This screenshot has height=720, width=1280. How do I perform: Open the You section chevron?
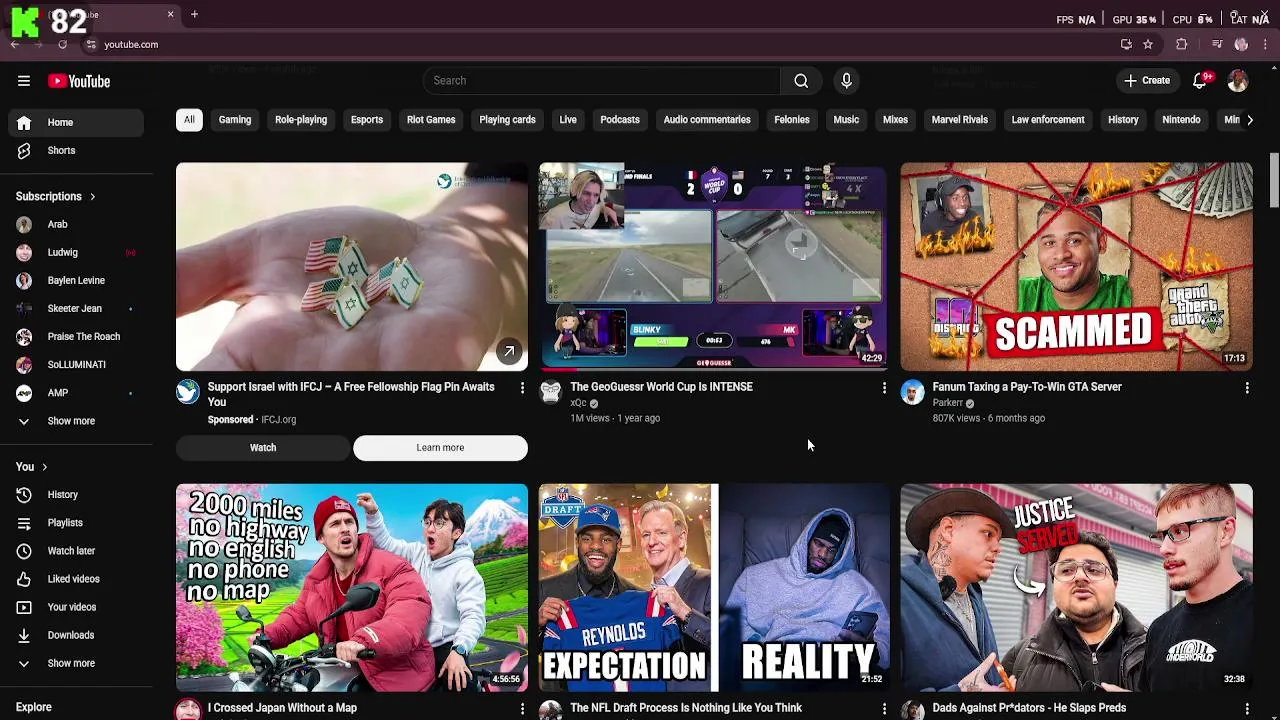tap(44, 467)
